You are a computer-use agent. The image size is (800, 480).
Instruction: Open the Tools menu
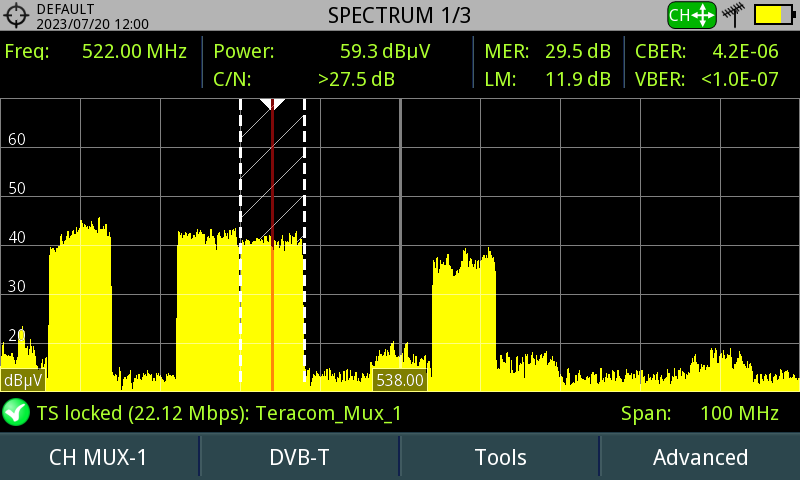click(x=500, y=457)
